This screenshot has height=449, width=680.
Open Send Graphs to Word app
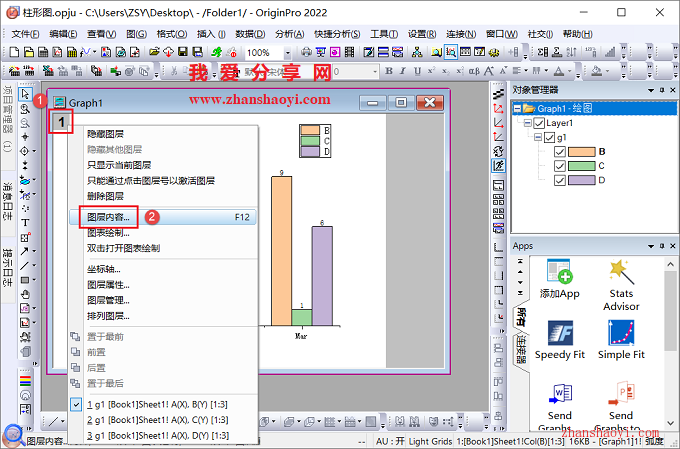(560, 406)
